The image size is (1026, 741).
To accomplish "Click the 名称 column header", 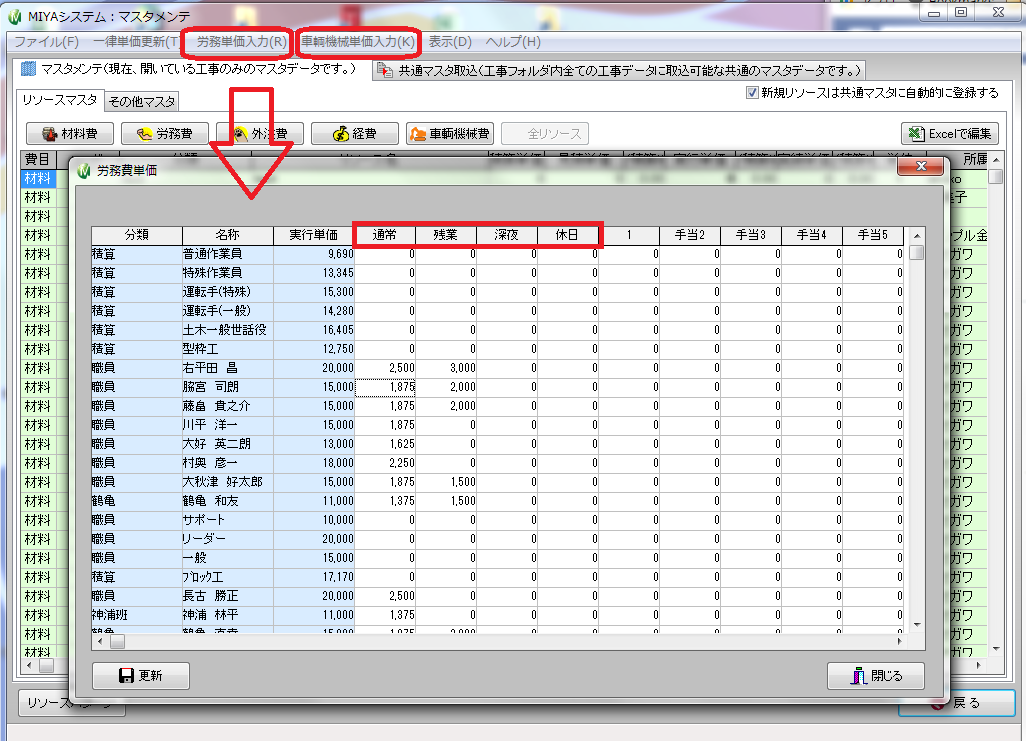I will 228,235.
